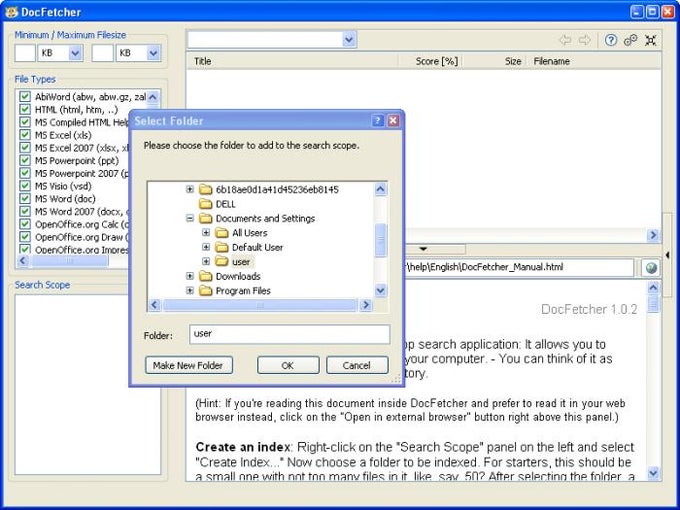Click the DocFetcher app icon in title bar
This screenshot has width=680, height=510.
[11, 12]
